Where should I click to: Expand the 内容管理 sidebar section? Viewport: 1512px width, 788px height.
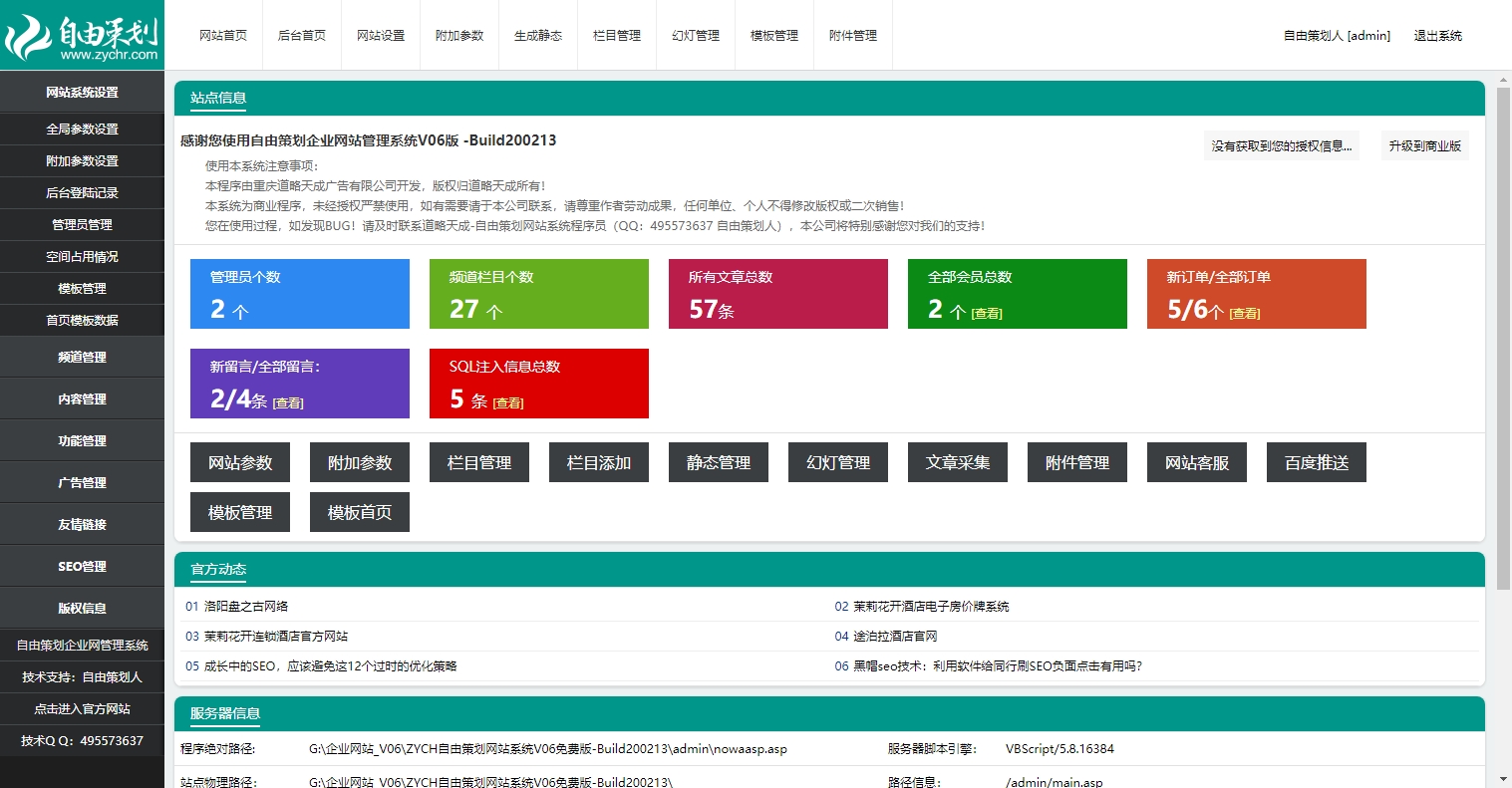(82, 399)
